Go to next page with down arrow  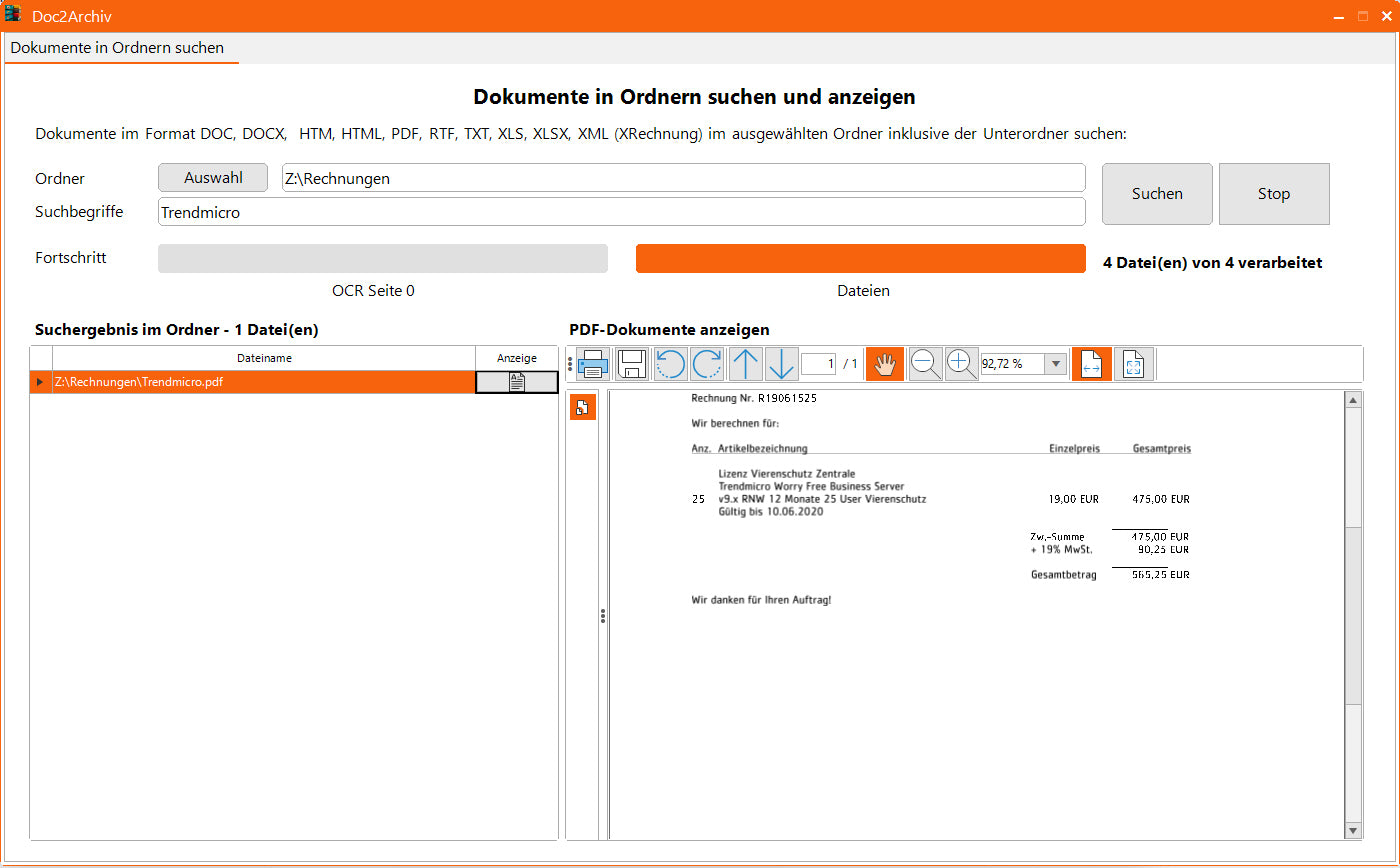pyautogui.click(x=781, y=364)
